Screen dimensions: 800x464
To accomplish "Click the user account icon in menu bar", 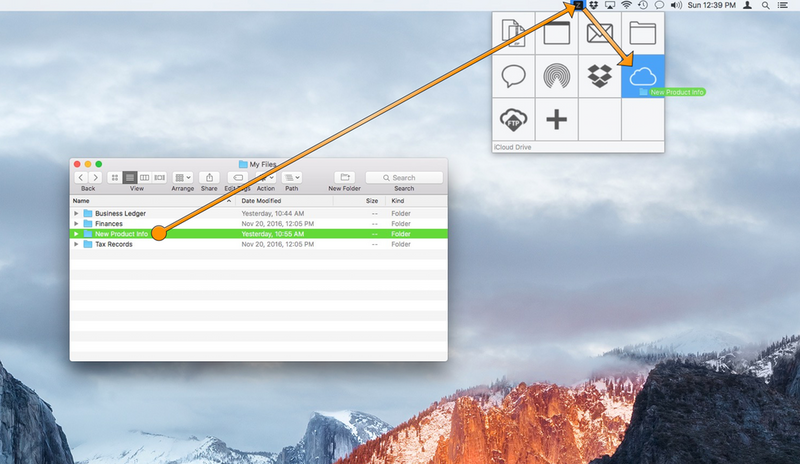I will coord(747,5).
